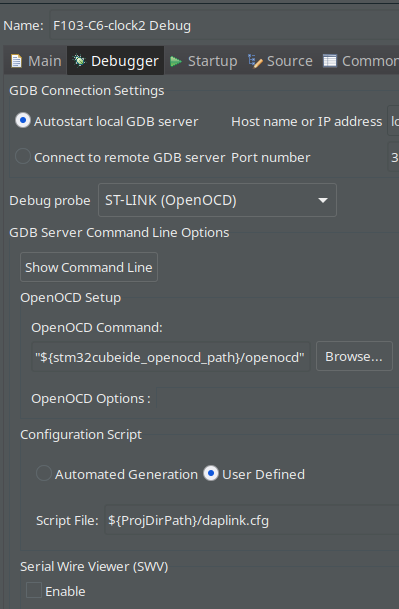This screenshot has height=609, width=399.
Task: Click the Script File path field
Action: pyautogui.click(x=252, y=520)
